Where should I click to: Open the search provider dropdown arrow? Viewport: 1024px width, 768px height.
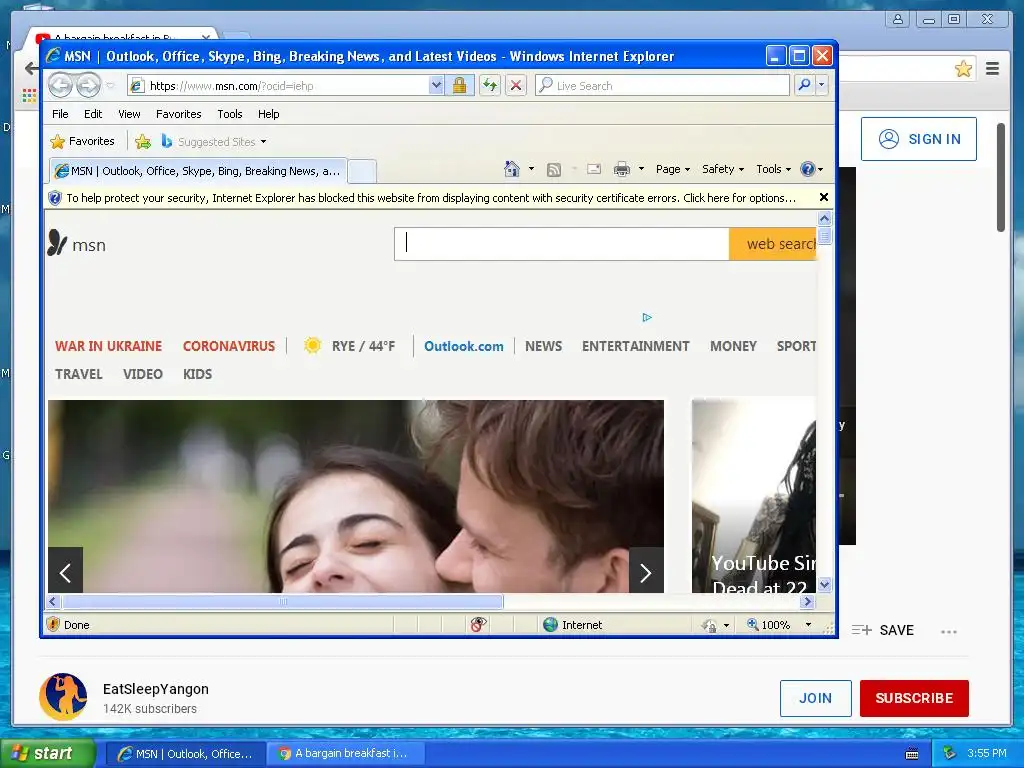[x=822, y=85]
